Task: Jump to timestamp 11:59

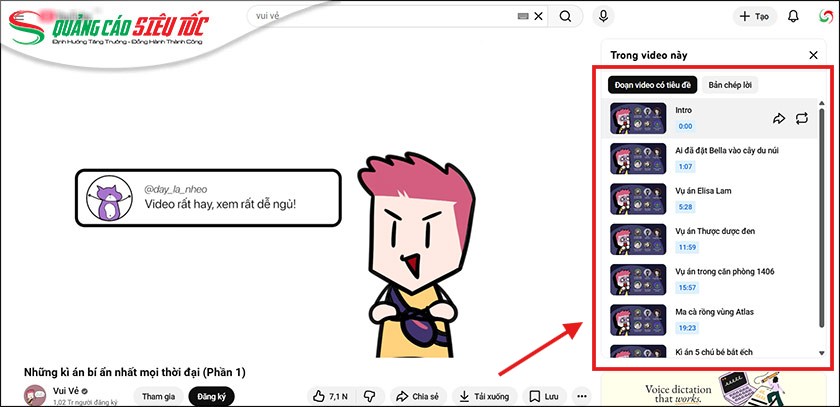Action: coord(687,247)
